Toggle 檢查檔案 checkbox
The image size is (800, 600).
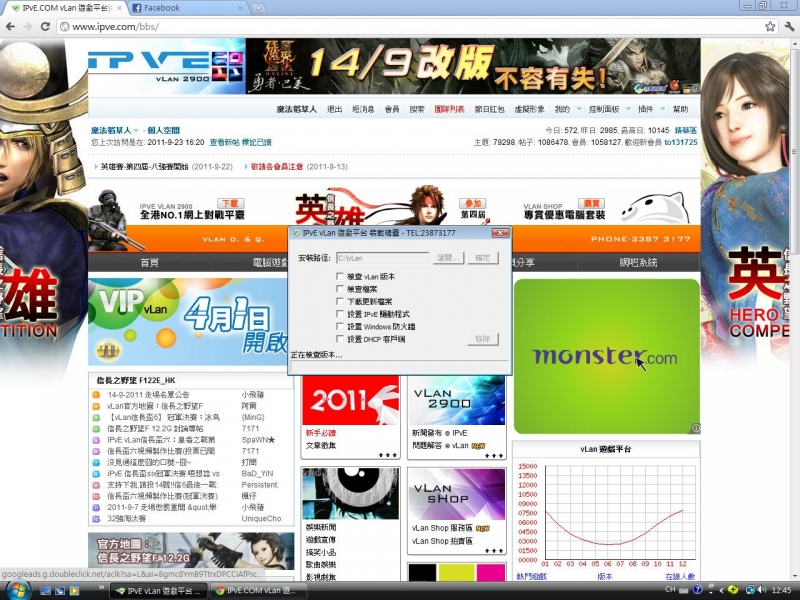pos(340,289)
